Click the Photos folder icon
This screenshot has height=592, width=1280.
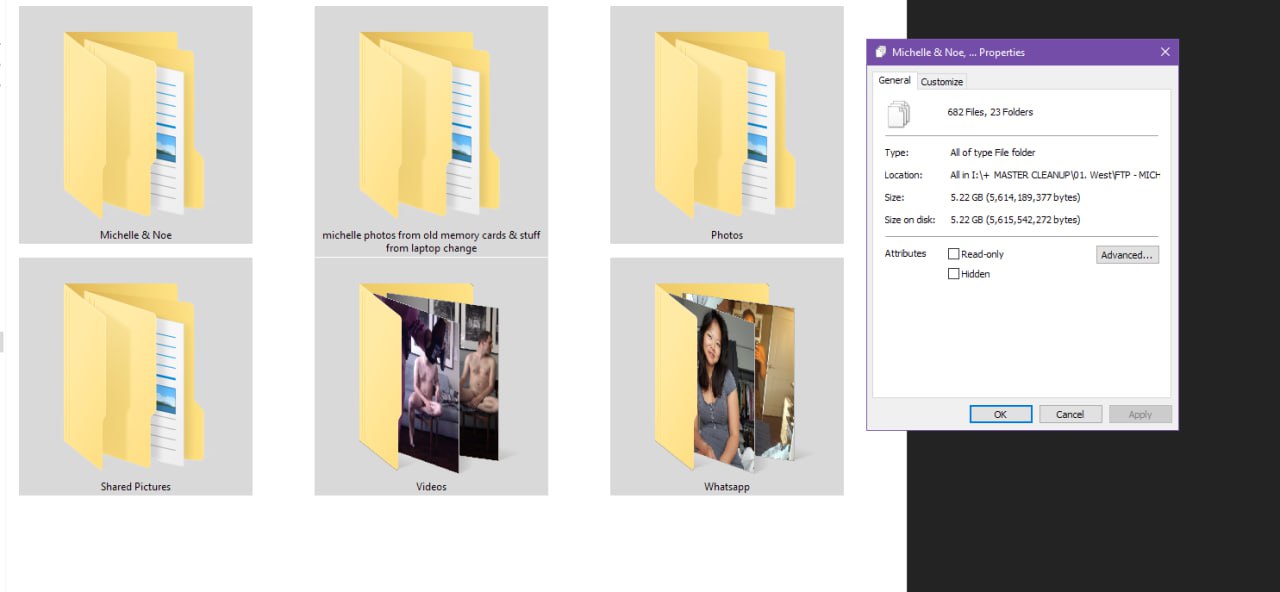tap(727, 125)
